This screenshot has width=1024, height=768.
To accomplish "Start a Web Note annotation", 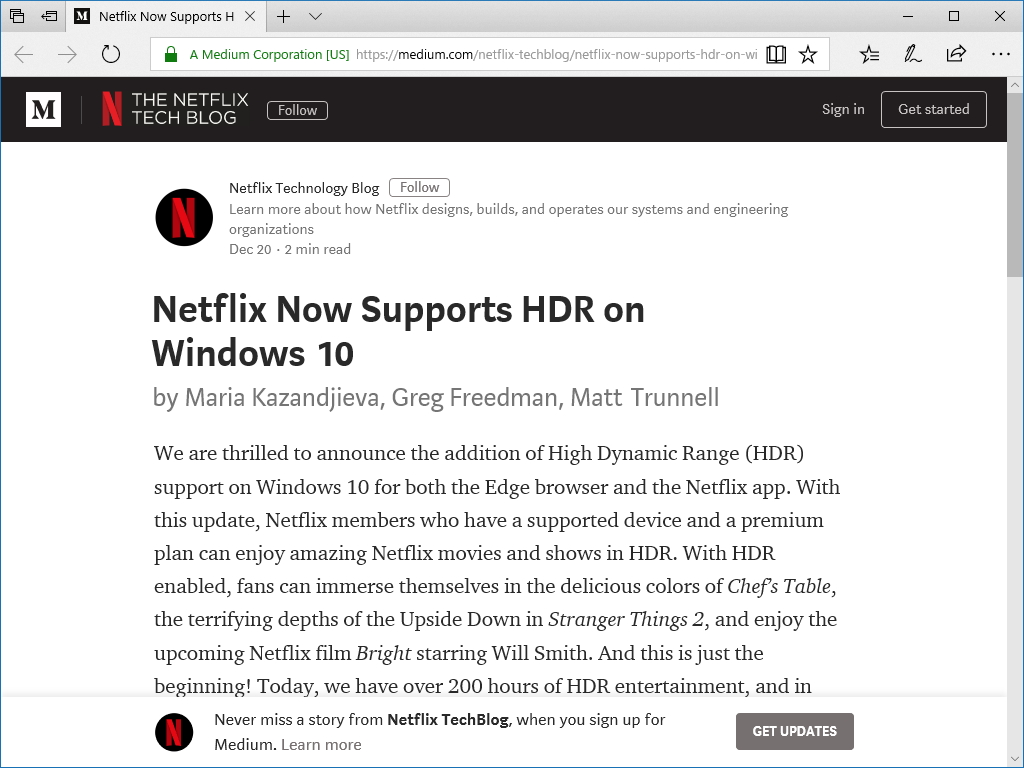I will coord(912,54).
